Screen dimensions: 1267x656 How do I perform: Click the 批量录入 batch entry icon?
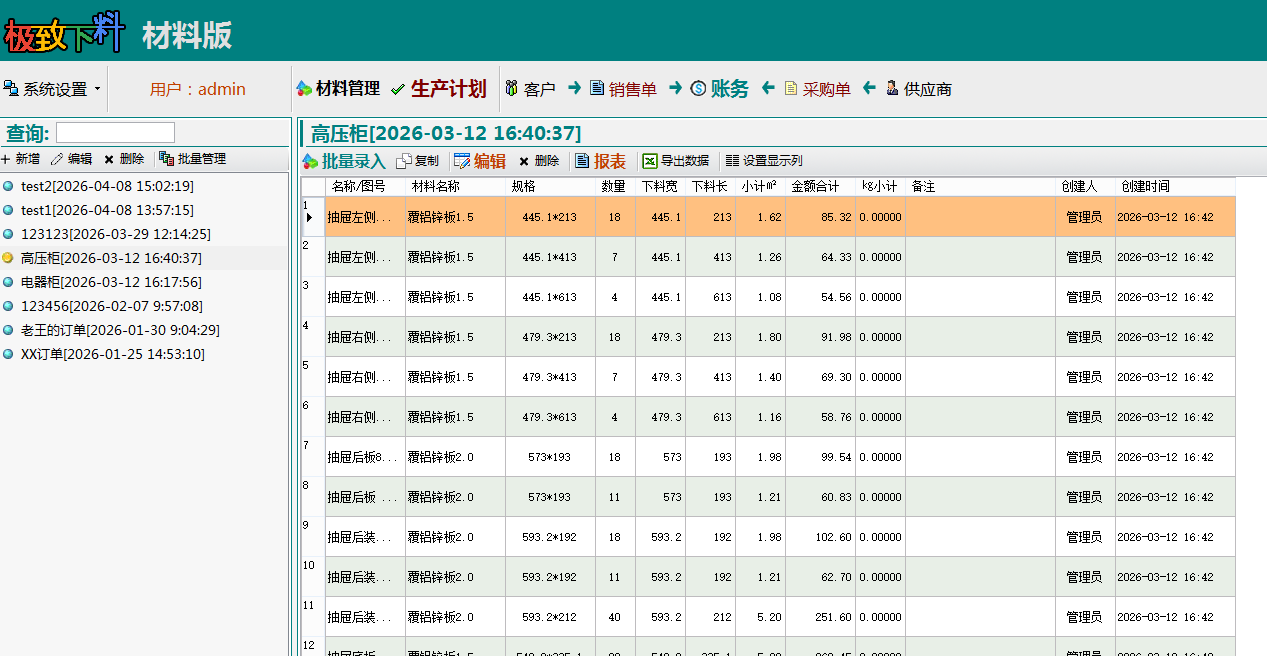tap(309, 161)
